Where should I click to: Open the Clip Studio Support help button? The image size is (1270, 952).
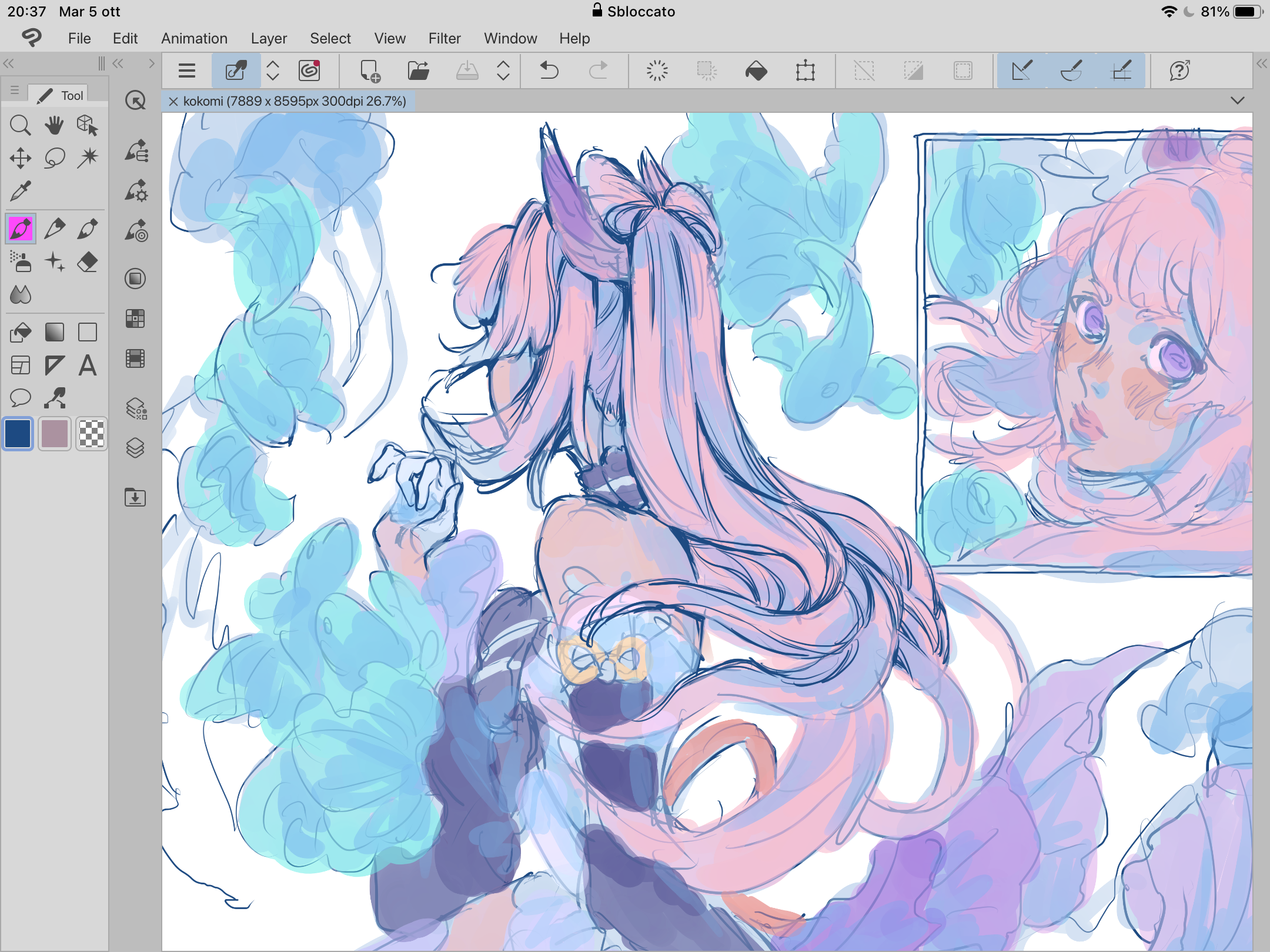tap(1179, 71)
